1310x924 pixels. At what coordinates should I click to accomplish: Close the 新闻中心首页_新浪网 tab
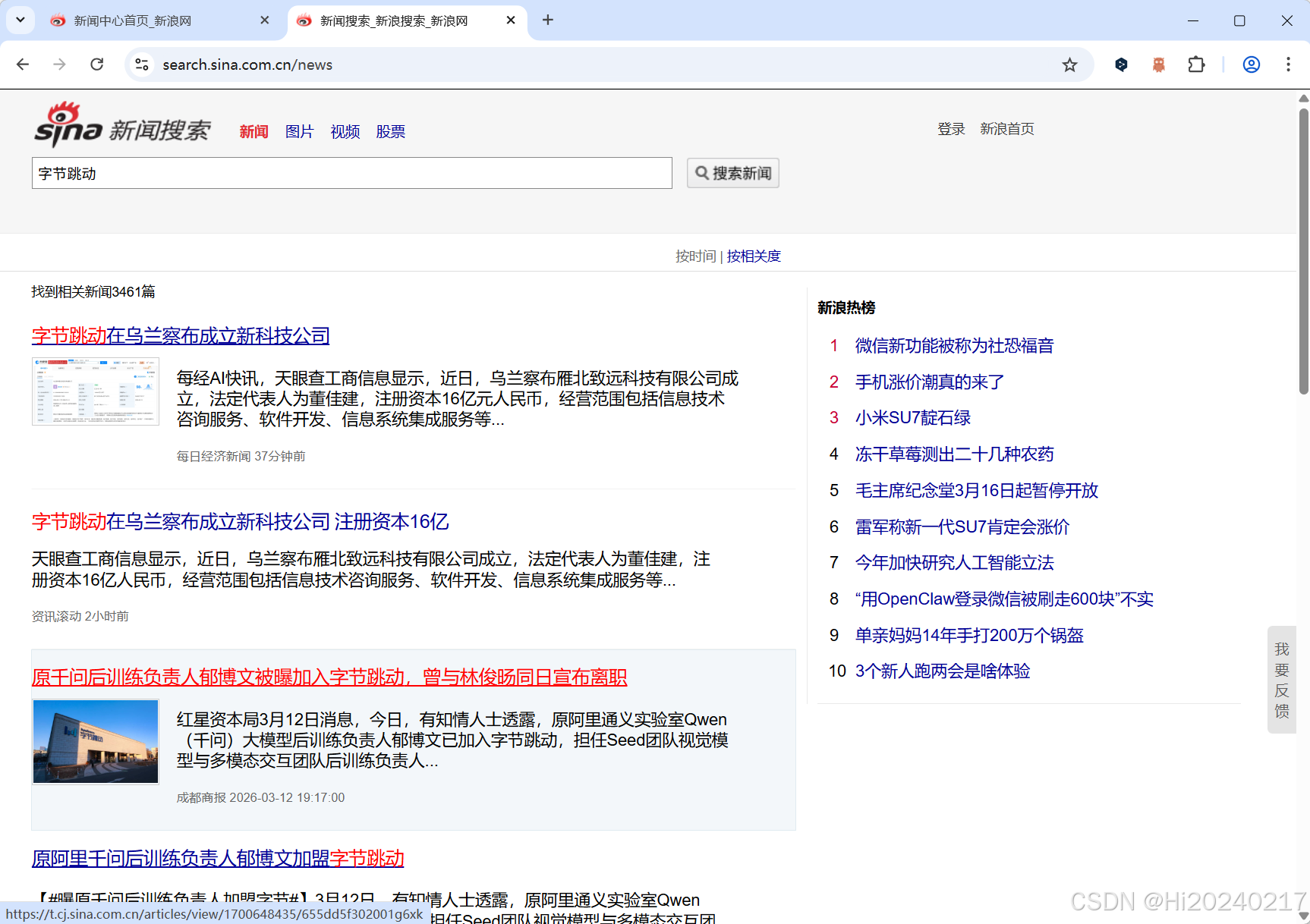(264, 20)
